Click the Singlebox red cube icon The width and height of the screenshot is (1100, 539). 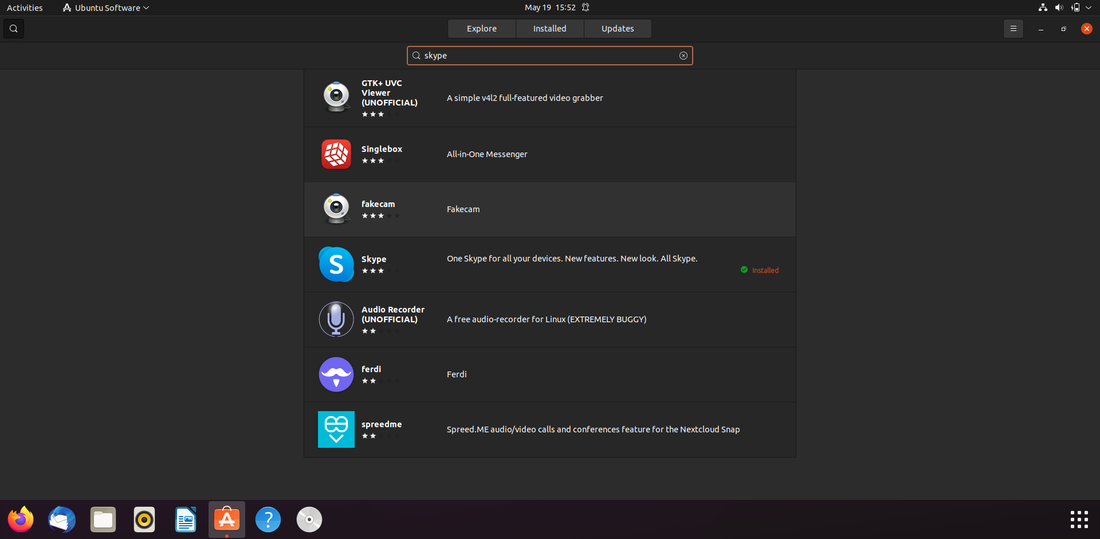pos(336,154)
